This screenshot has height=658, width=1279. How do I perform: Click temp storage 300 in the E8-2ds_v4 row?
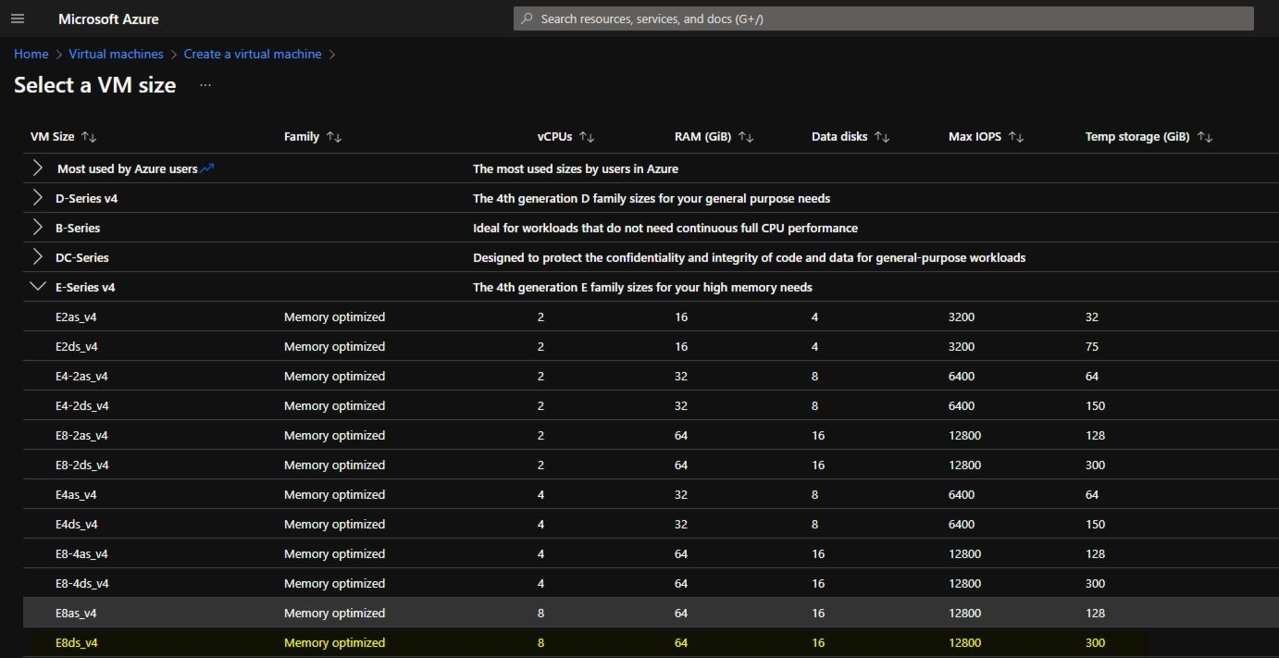1095,465
